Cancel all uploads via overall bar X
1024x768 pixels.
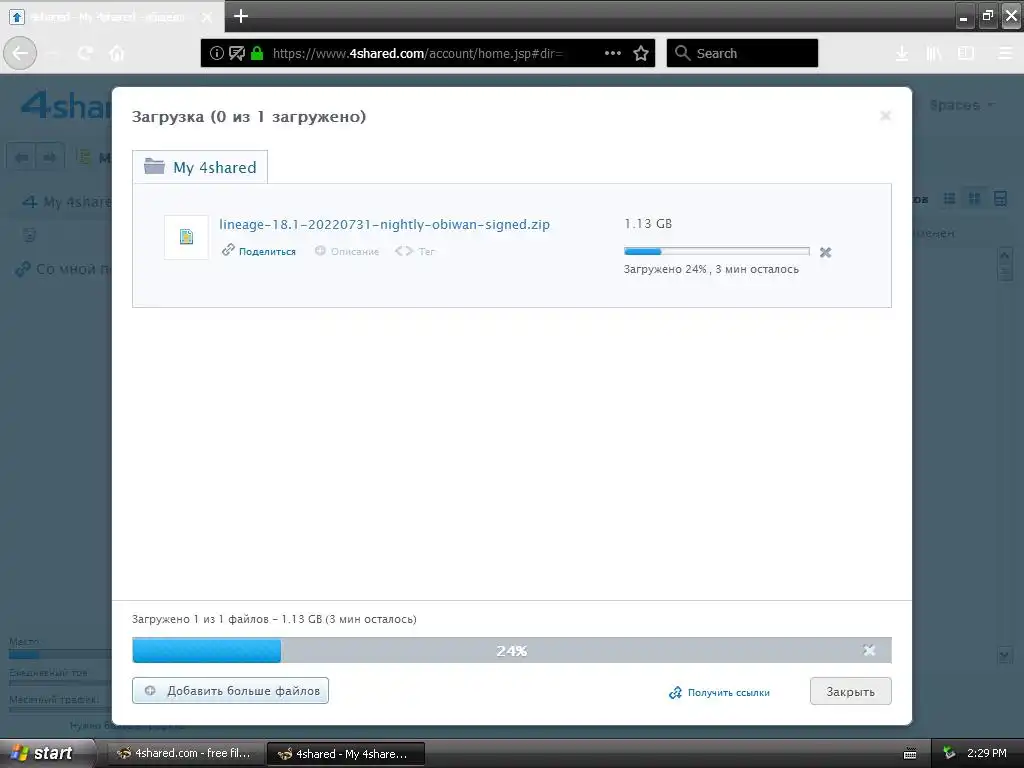click(x=869, y=650)
